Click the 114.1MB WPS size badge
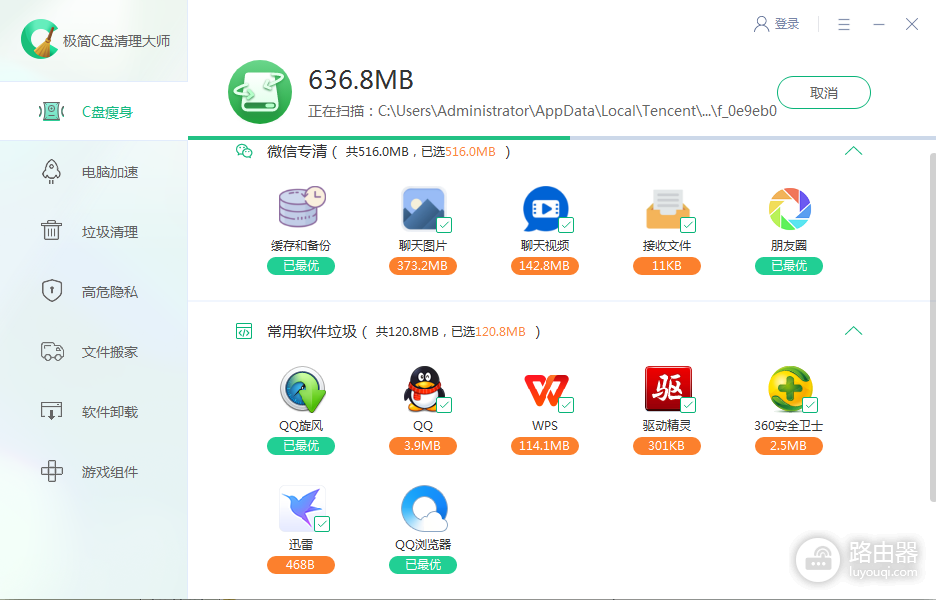This screenshot has width=936, height=600. click(x=544, y=446)
